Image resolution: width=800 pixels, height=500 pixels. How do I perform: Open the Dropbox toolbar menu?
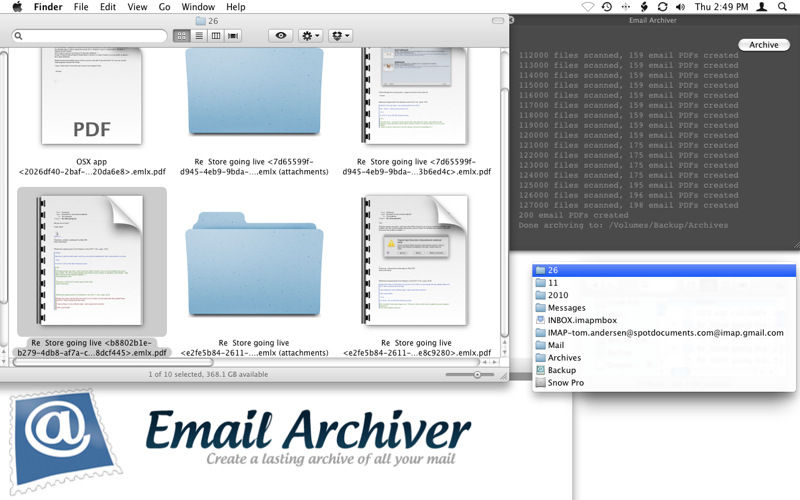tap(340, 36)
